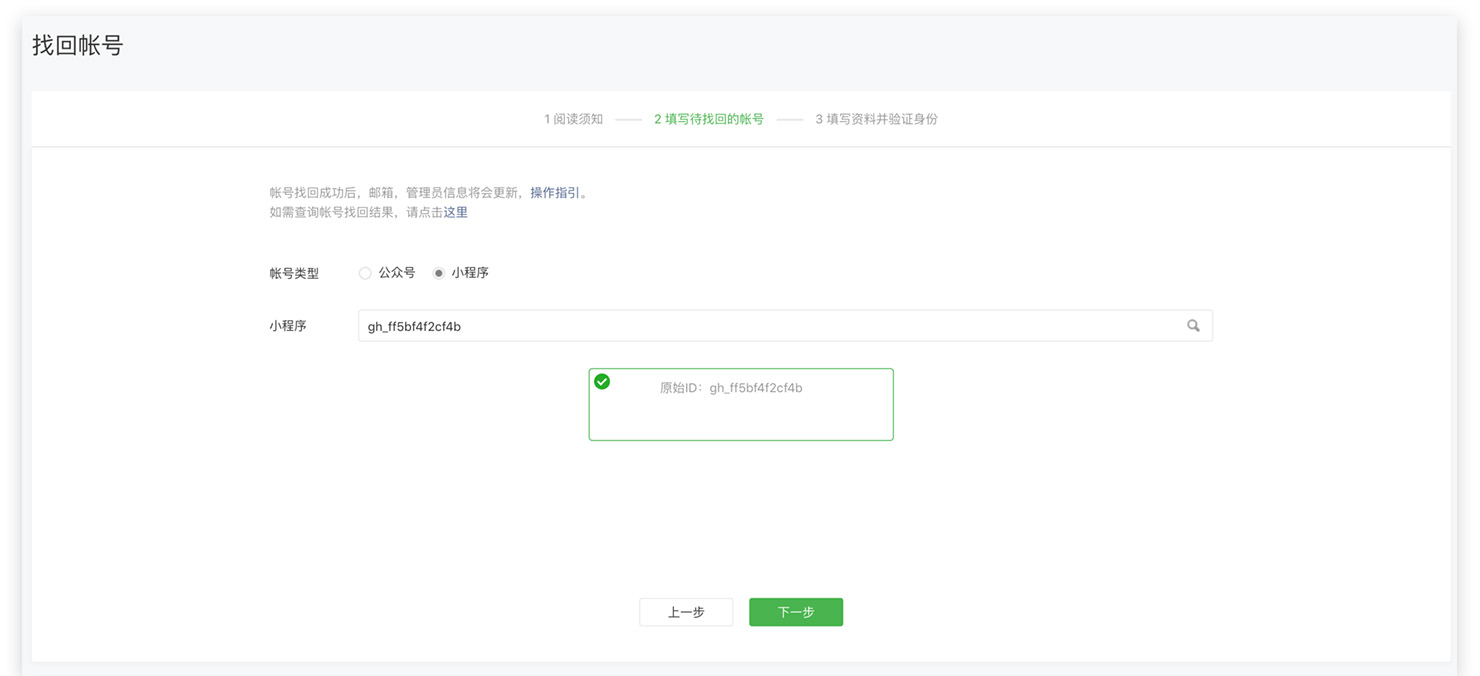Open the 操作指引 link

[555, 193]
